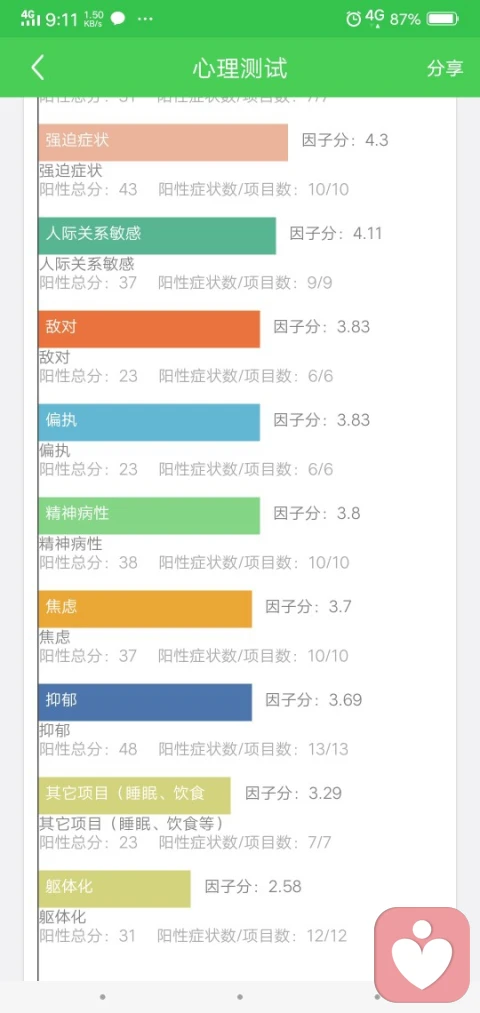This screenshot has height=1013, width=480.
Task: Tap the alarm clock status icon
Action: [x=353, y=19]
